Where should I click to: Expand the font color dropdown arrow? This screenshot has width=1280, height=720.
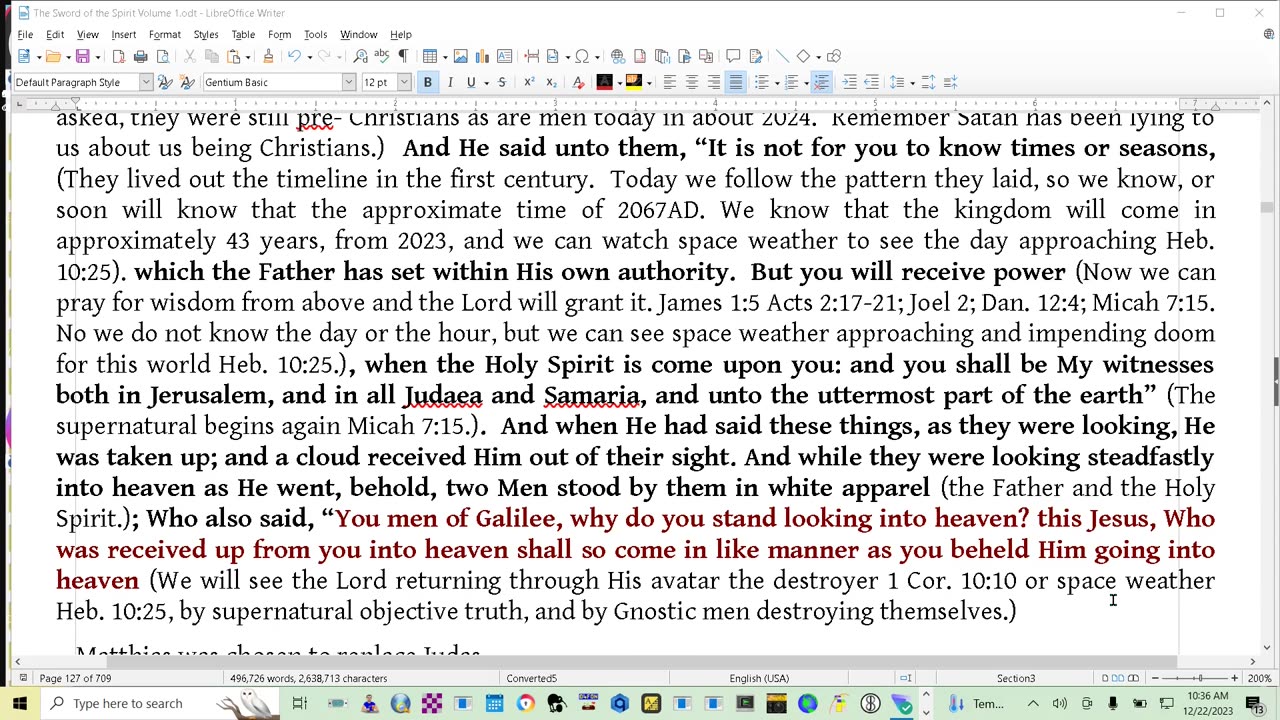tap(618, 82)
